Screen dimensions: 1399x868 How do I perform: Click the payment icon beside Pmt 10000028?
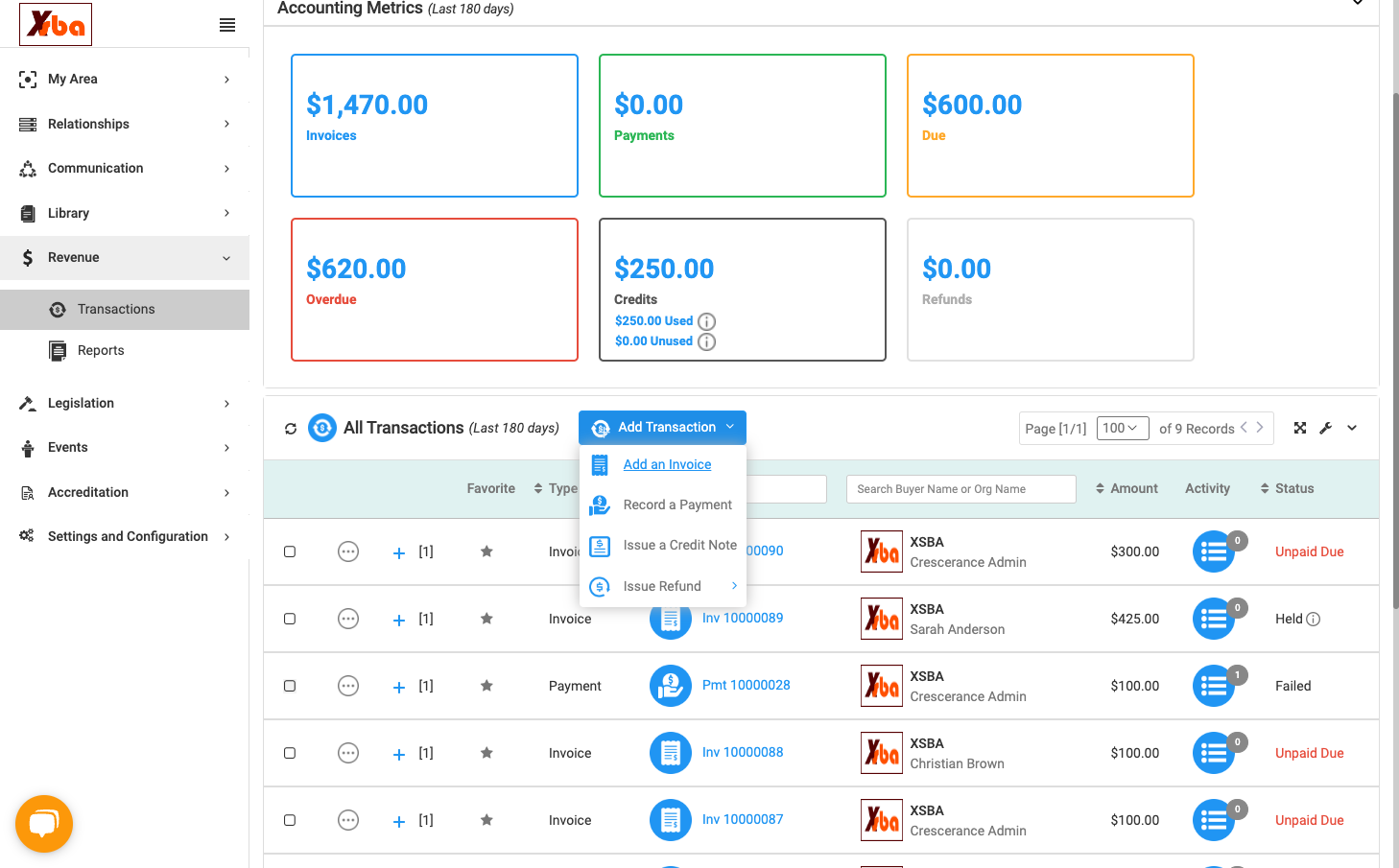(671, 686)
